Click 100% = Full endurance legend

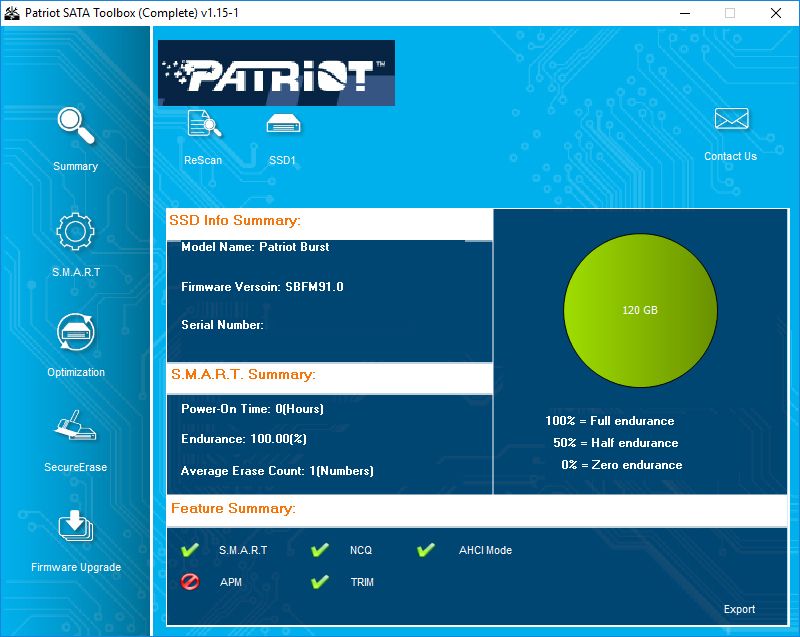(610, 421)
